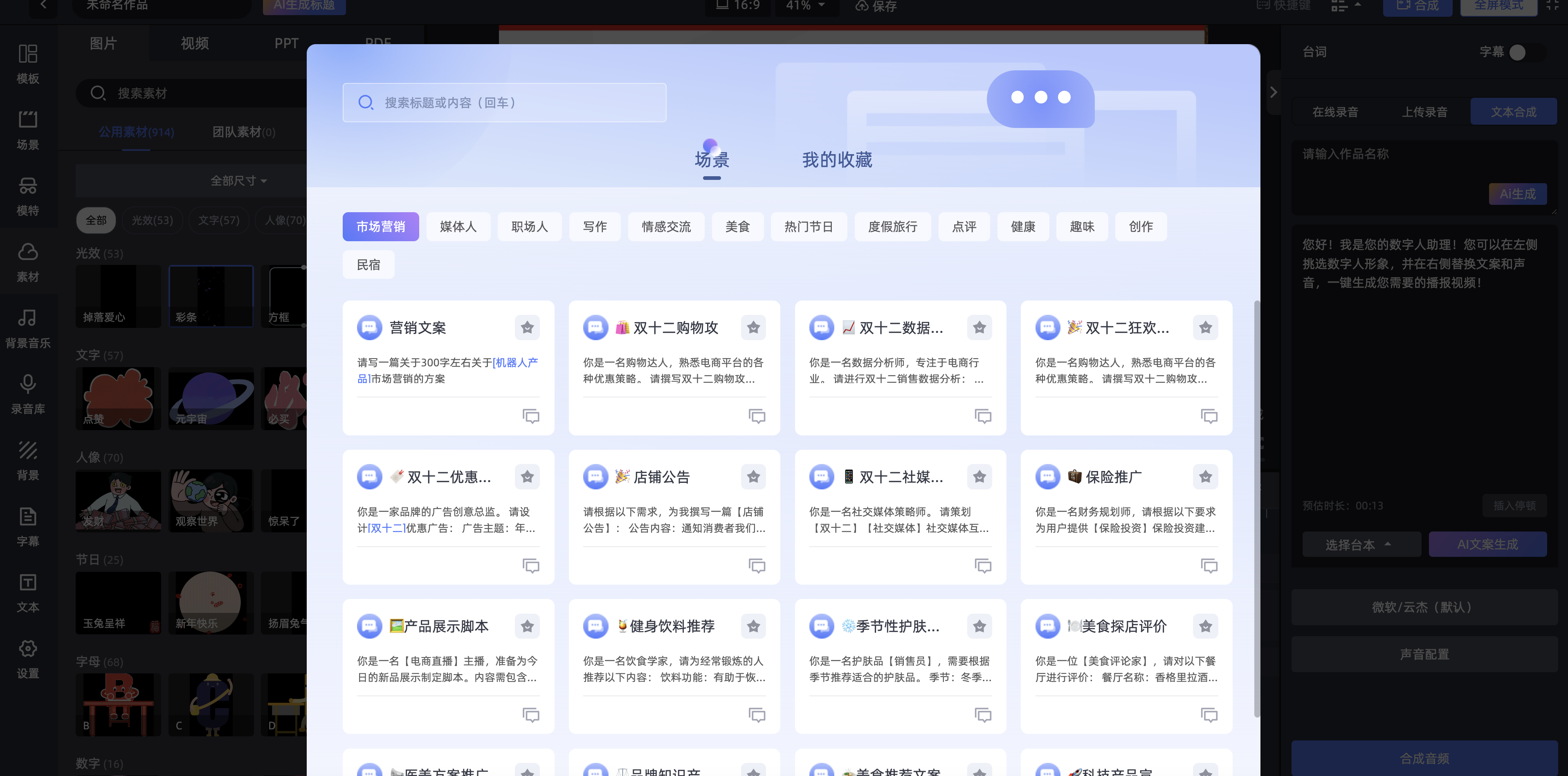Star the 双十二购物攻 card

coord(753,327)
